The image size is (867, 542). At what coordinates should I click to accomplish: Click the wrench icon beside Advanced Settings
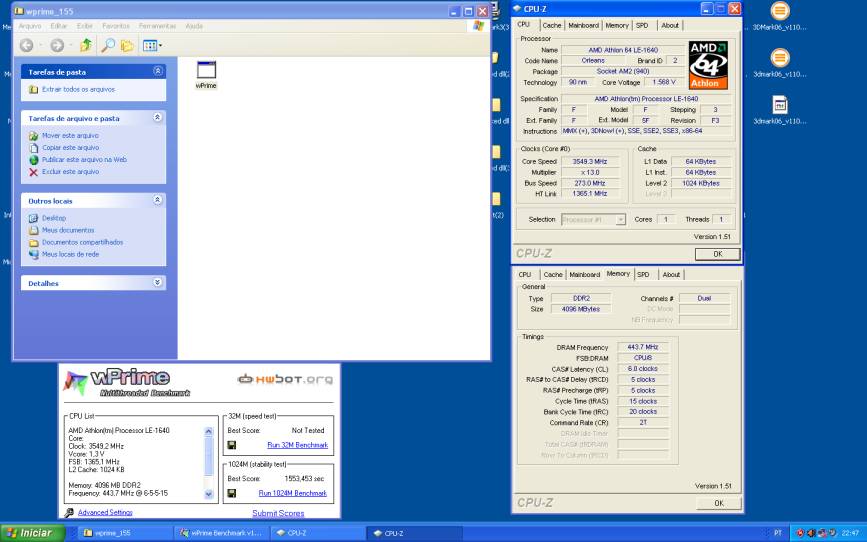tap(69, 513)
